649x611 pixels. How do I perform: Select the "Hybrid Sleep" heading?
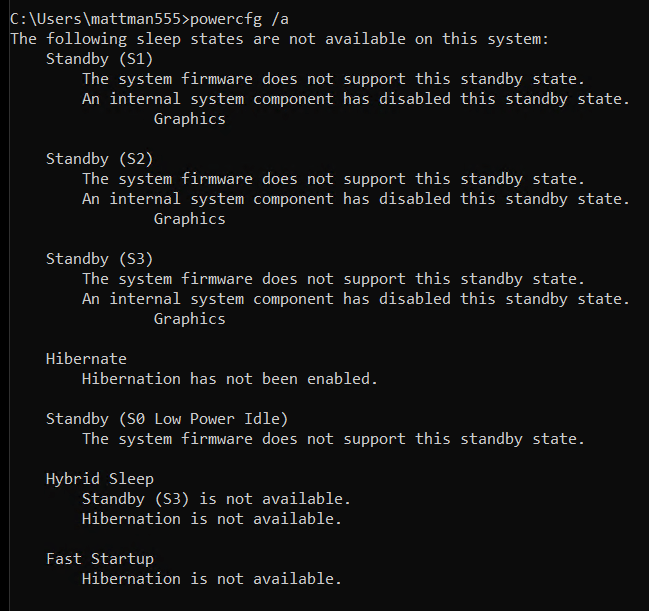[100, 479]
